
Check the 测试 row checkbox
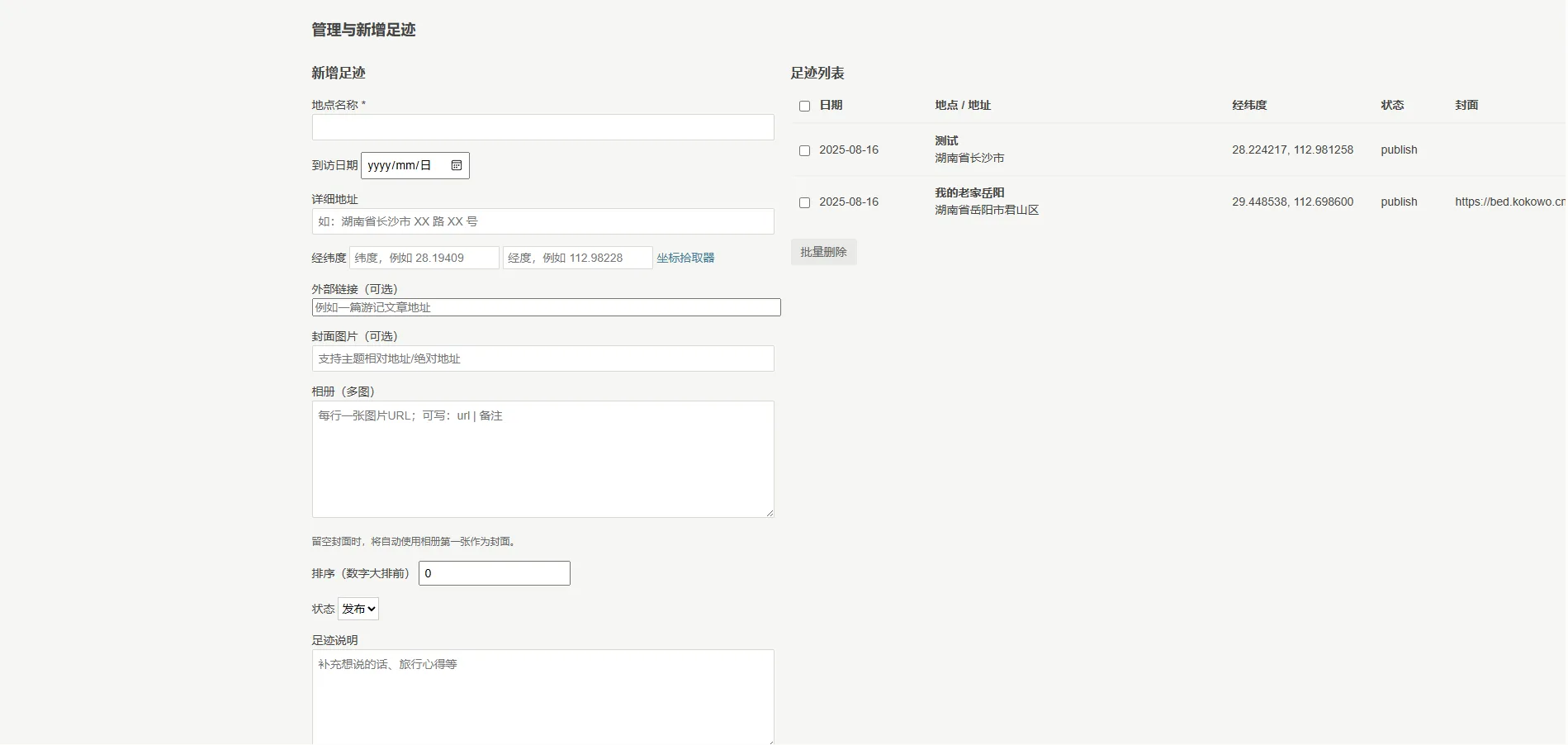tap(804, 150)
